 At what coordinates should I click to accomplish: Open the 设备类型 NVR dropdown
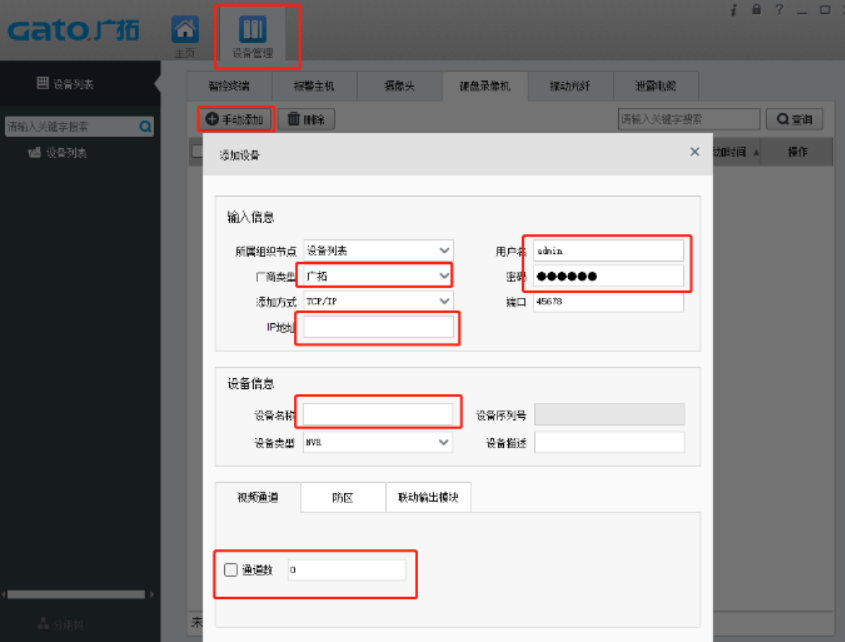[377, 442]
